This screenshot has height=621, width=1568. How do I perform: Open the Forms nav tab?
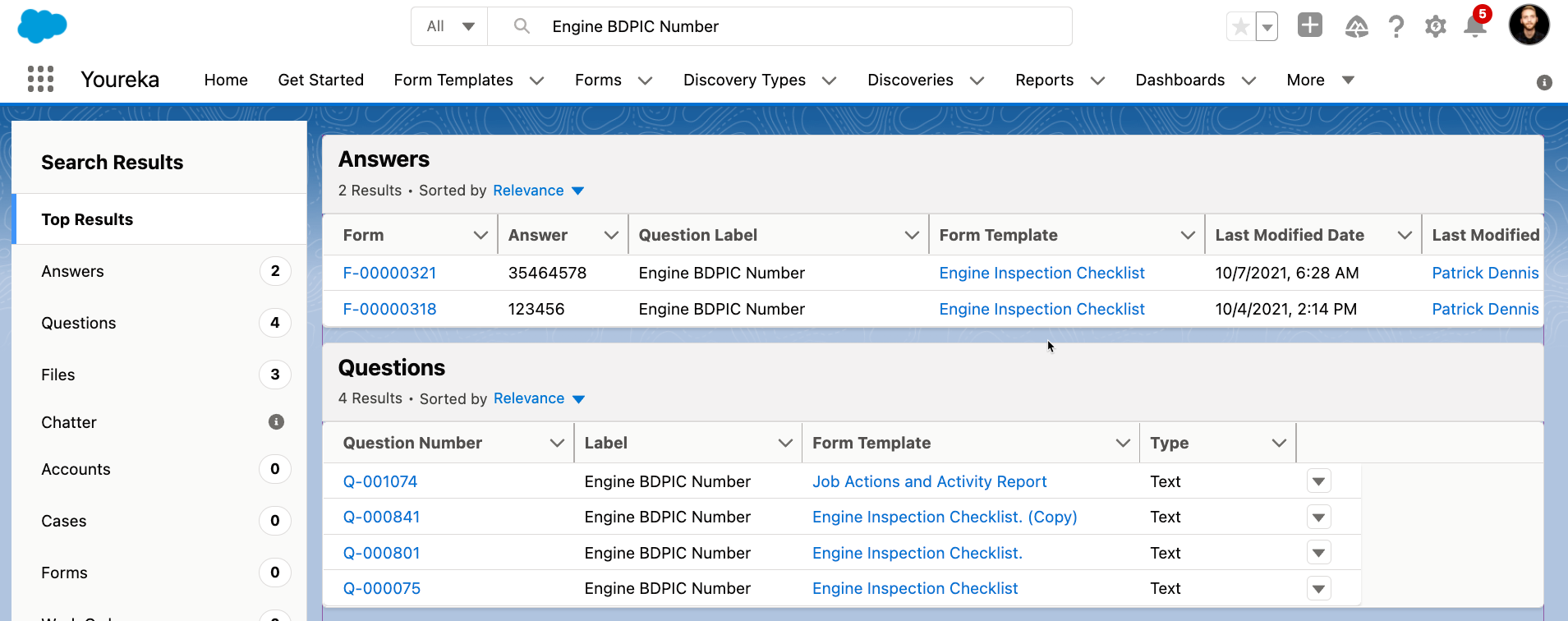pyautogui.click(x=598, y=80)
